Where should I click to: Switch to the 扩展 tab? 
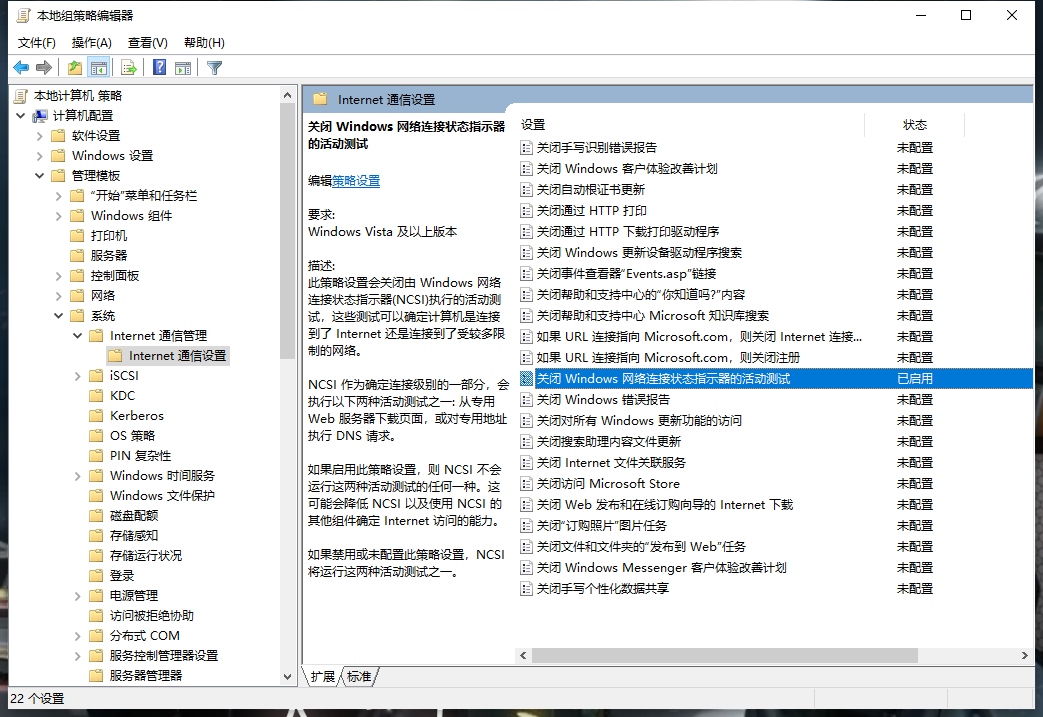click(323, 676)
